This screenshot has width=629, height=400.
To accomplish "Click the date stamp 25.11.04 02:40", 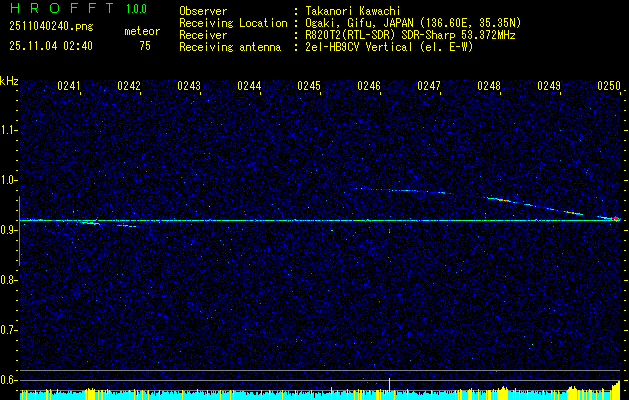I will click(51, 46).
